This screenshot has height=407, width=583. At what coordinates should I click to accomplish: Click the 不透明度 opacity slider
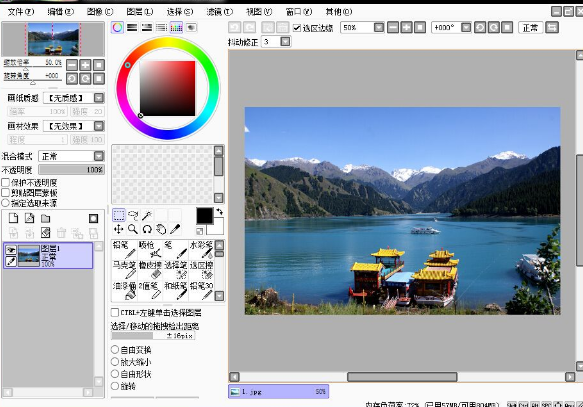[71, 170]
